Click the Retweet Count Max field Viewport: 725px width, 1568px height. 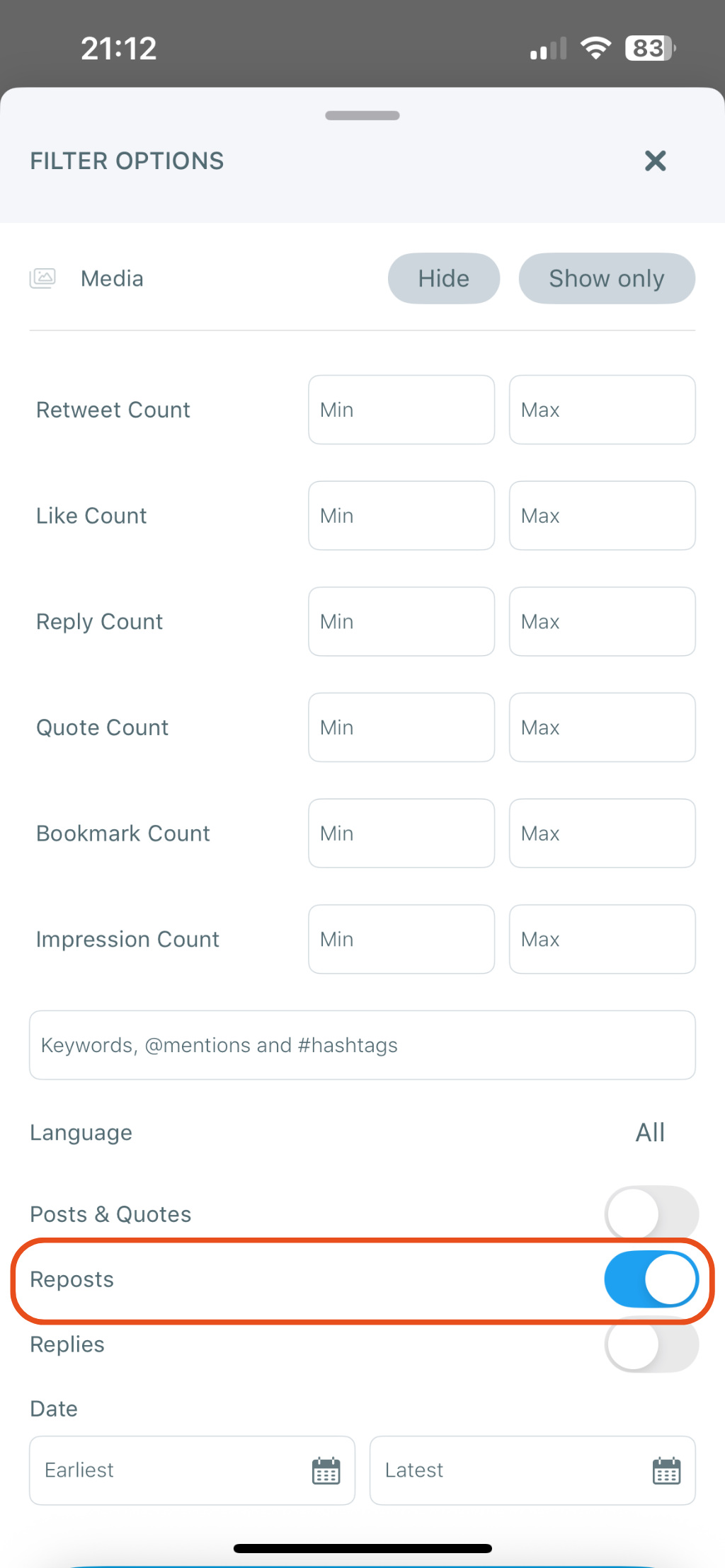pyautogui.click(x=602, y=410)
